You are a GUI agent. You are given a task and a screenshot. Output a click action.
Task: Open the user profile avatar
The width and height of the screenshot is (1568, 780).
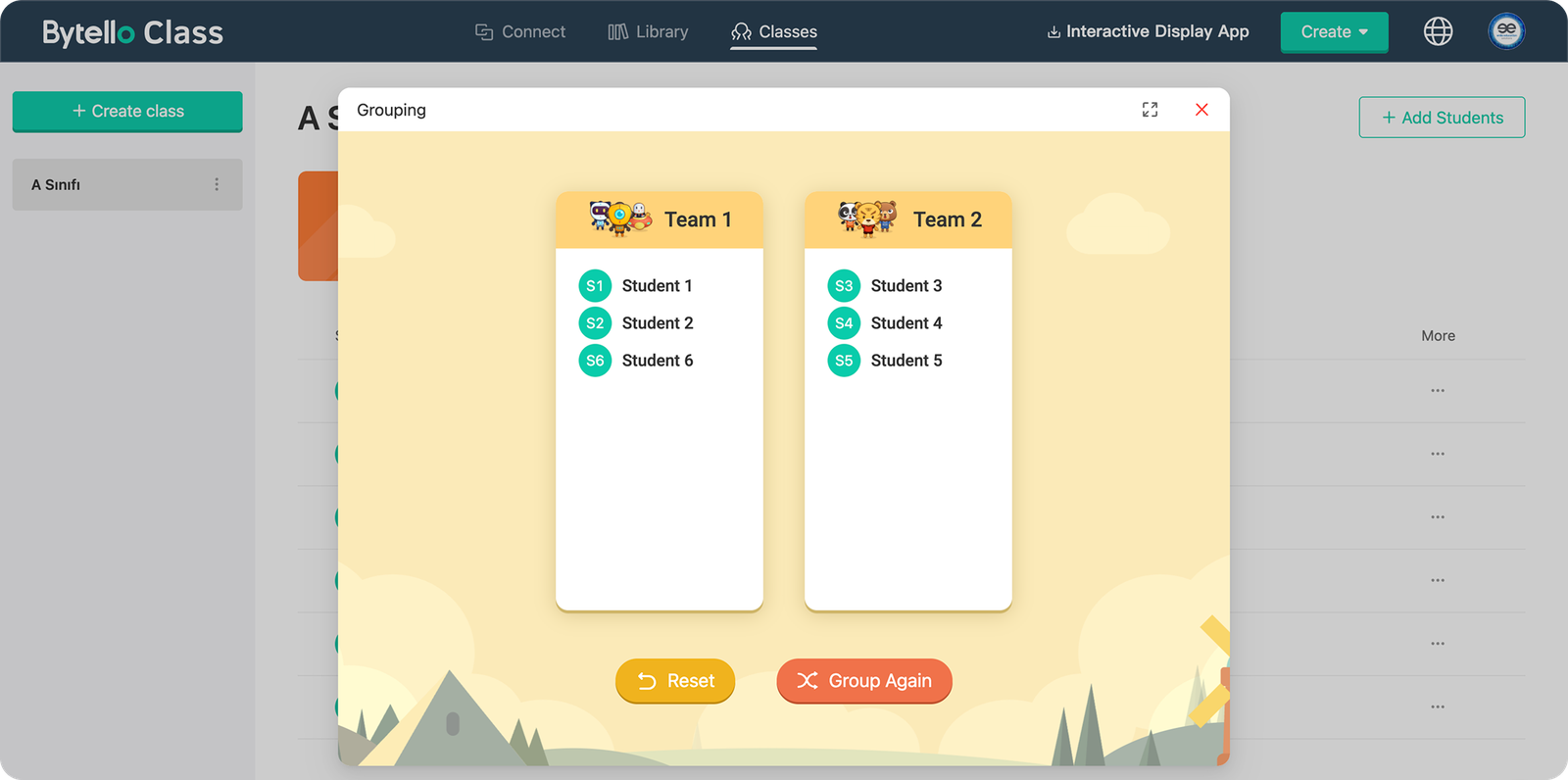[x=1506, y=31]
